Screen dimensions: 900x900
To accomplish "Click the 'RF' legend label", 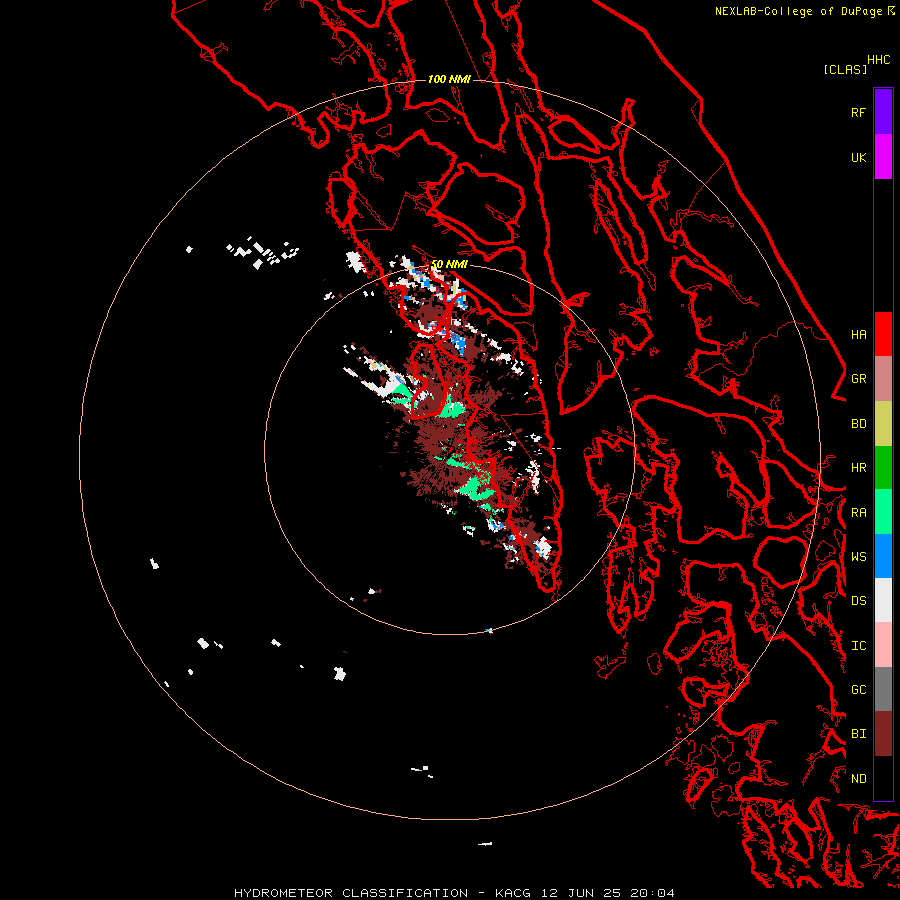I will coord(858,112).
